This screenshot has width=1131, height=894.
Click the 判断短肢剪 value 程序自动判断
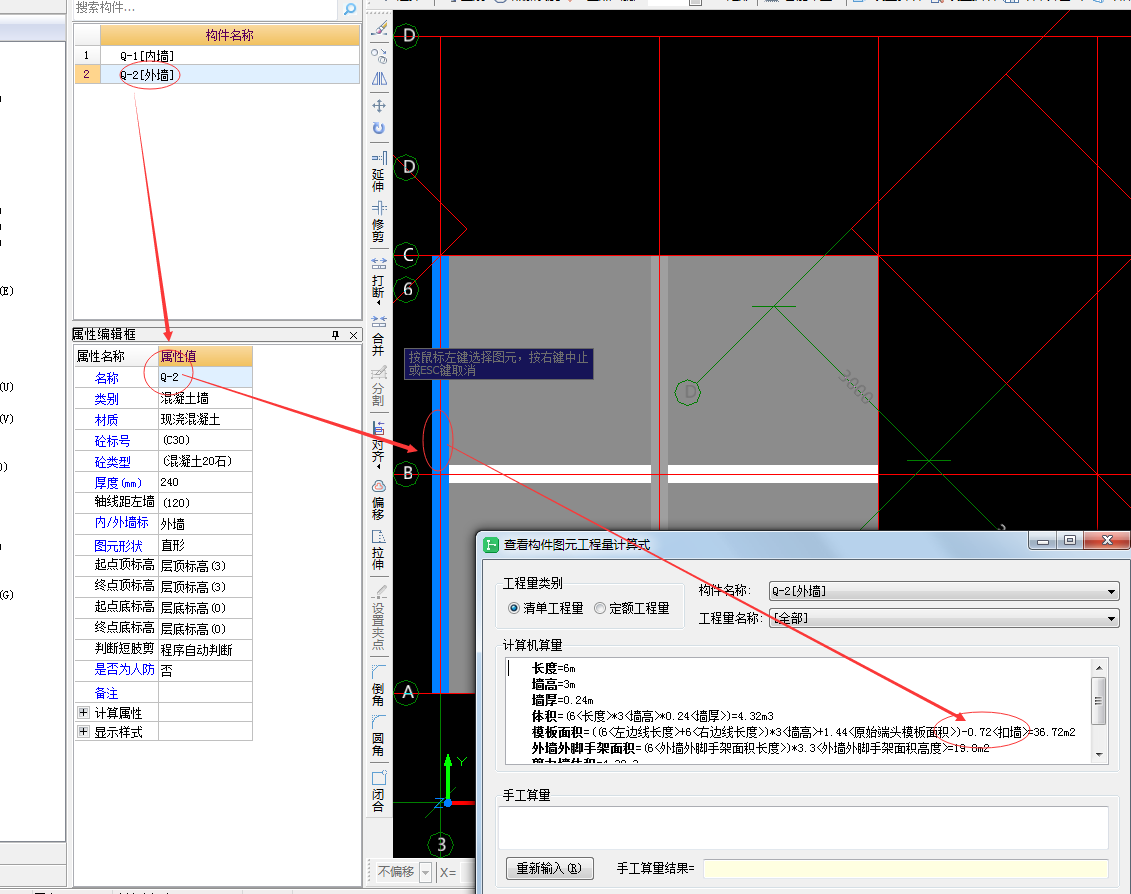tap(205, 649)
